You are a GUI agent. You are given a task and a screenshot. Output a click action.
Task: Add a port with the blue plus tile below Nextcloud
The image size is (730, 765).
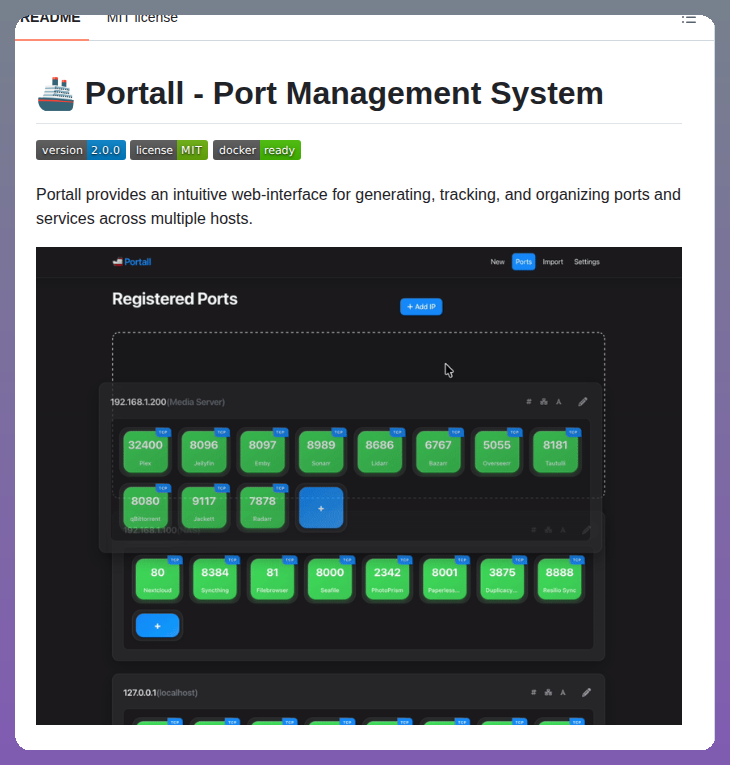[158, 625]
